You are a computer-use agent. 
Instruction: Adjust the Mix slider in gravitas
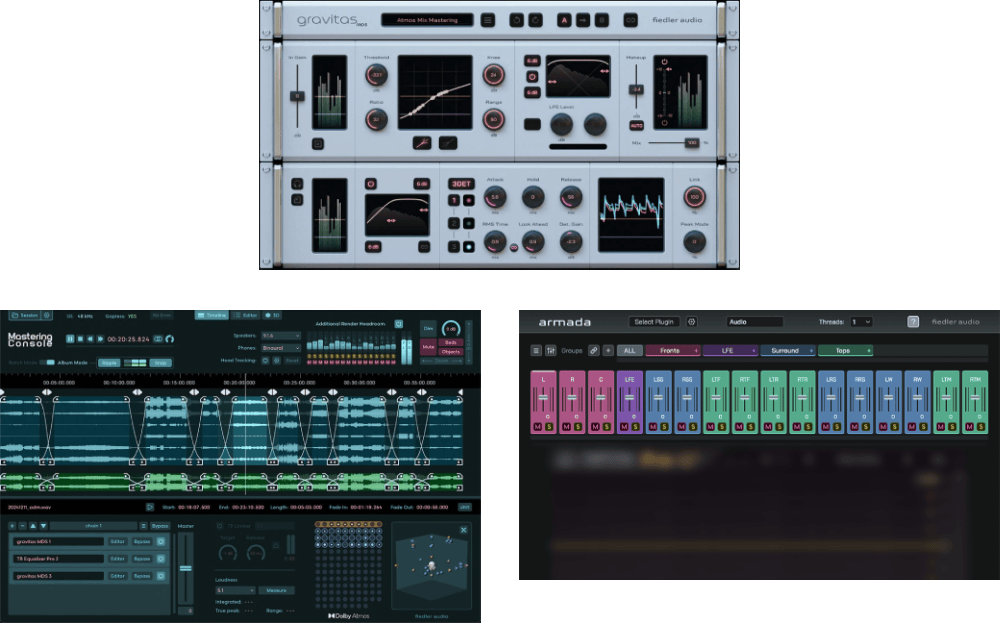pos(691,143)
